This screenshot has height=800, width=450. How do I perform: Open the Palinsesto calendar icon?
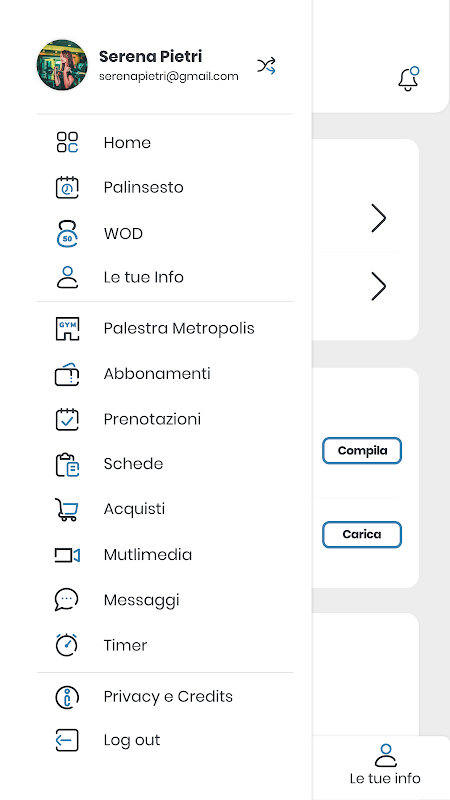pyautogui.click(x=67, y=187)
